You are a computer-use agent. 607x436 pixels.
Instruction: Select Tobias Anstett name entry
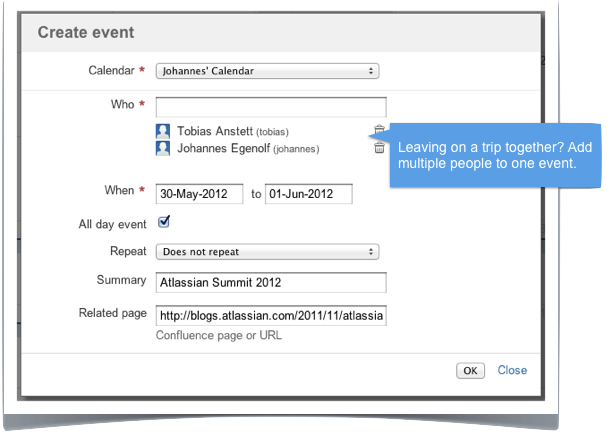click(233, 131)
